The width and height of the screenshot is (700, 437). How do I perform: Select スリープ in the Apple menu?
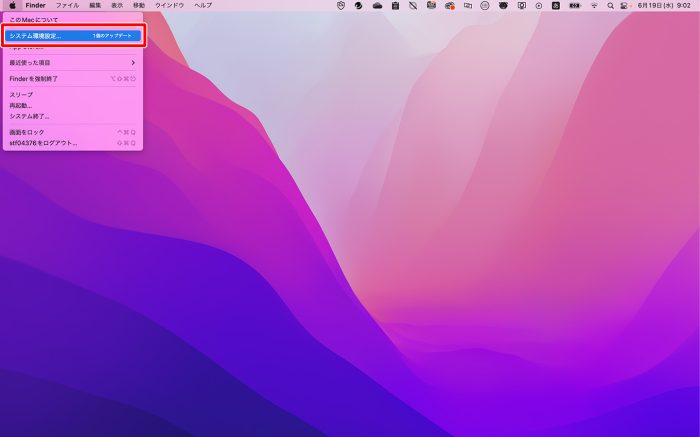point(21,94)
